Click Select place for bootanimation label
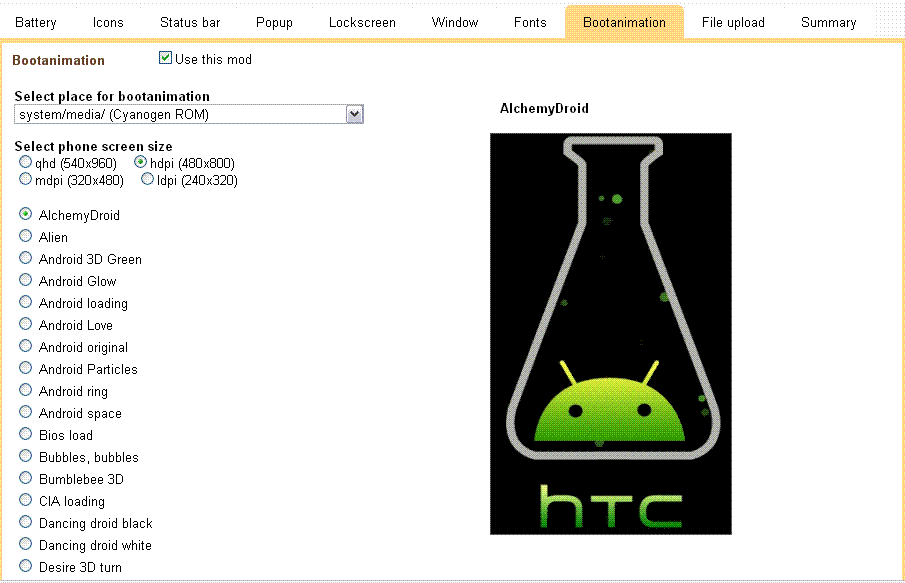Screen dimensions: 905x583 pos(112,96)
